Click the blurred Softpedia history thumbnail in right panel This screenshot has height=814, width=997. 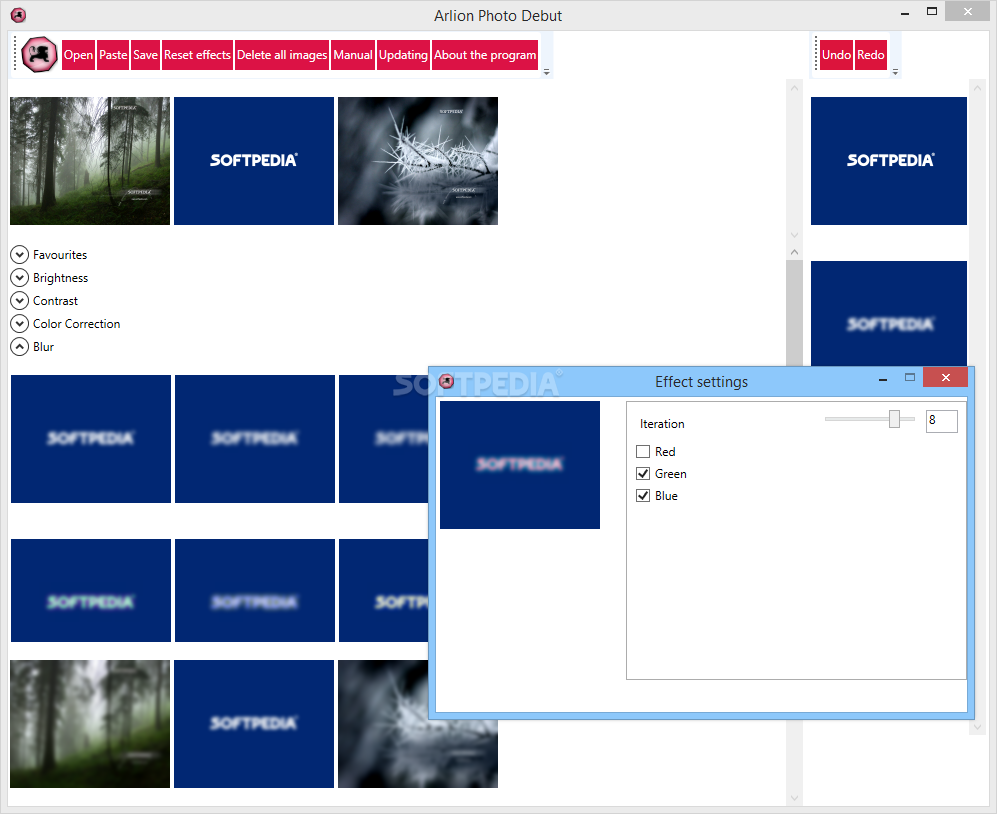point(889,314)
